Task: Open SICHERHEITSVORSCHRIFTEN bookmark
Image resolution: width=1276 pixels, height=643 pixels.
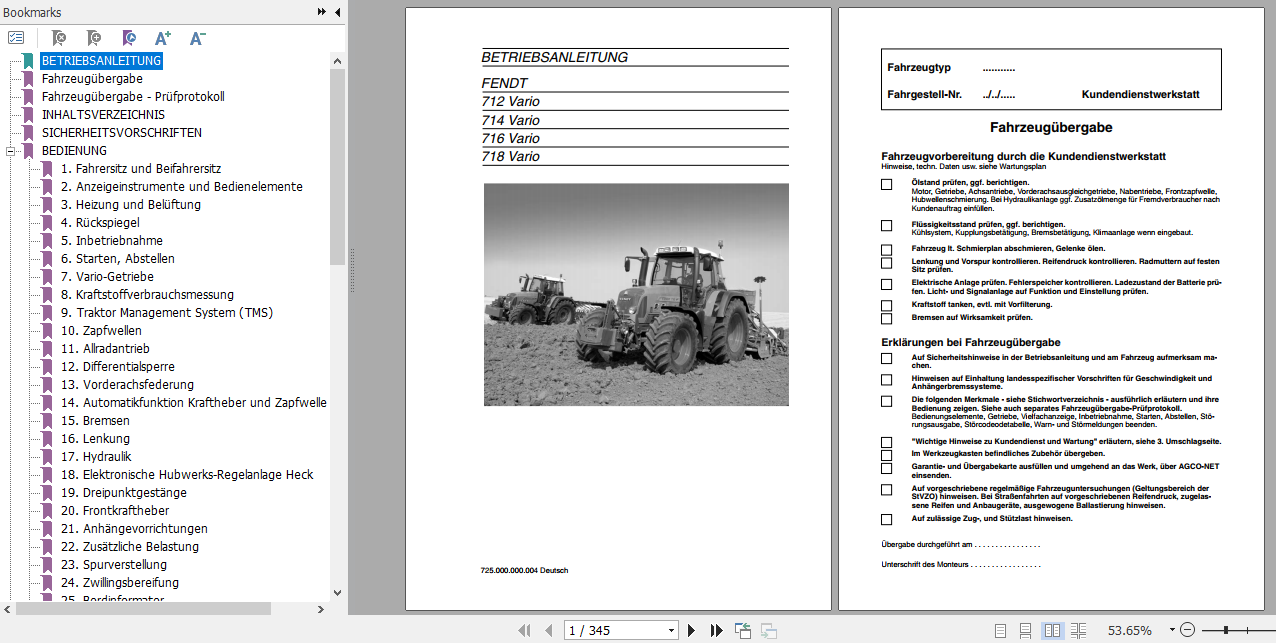Action: tap(122, 133)
